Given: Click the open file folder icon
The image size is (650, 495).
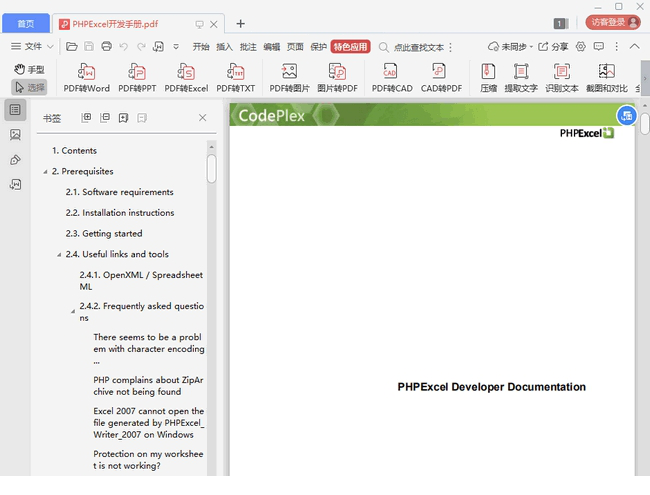Looking at the screenshot, I should (x=72, y=46).
